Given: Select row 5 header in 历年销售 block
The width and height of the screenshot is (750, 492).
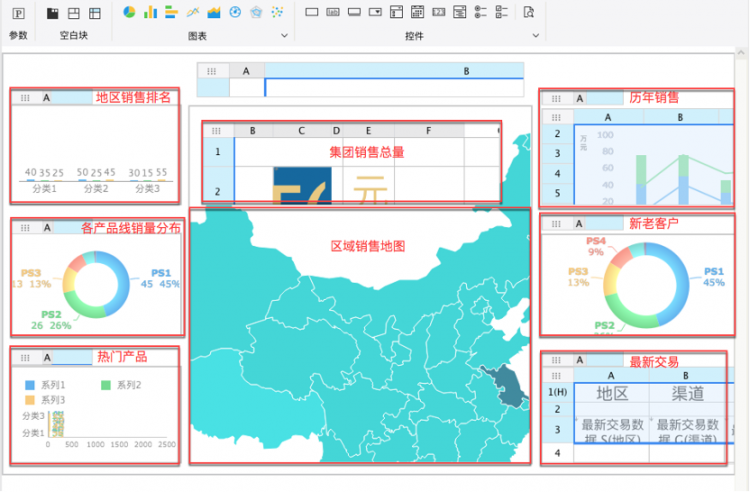Looking at the screenshot, I should pos(557,193).
